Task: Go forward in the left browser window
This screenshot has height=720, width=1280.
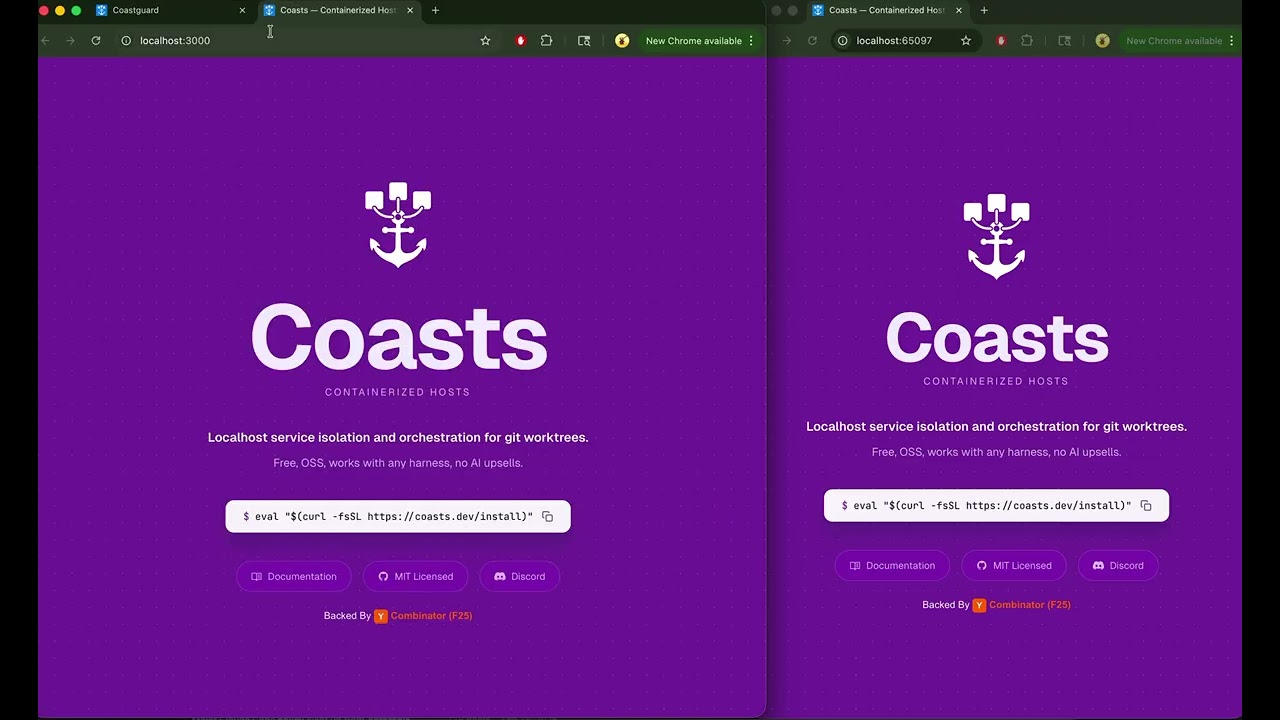Action: [x=70, y=41]
